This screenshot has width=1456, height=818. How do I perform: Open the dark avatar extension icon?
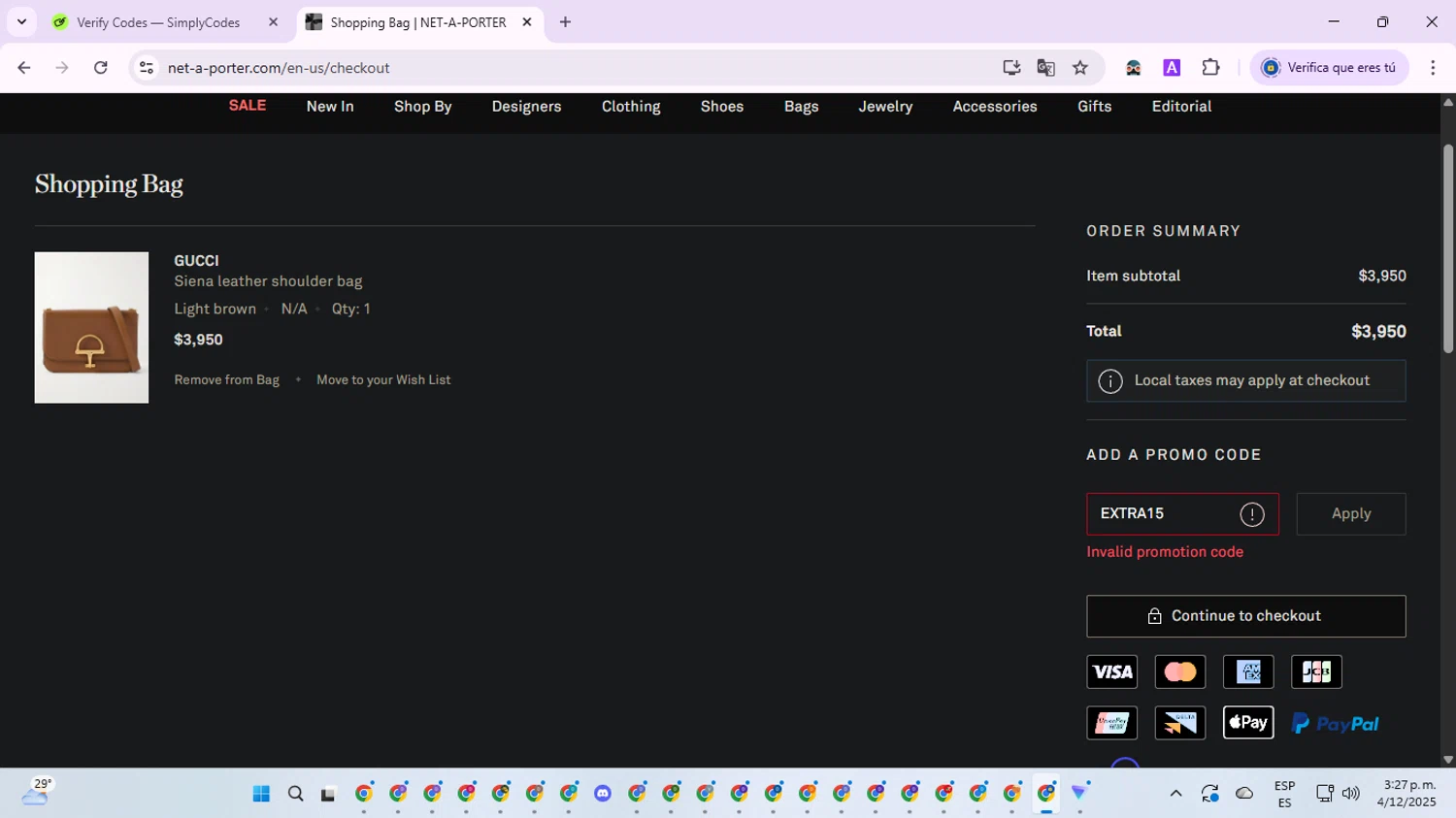pyautogui.click(x=1133, y=68)
